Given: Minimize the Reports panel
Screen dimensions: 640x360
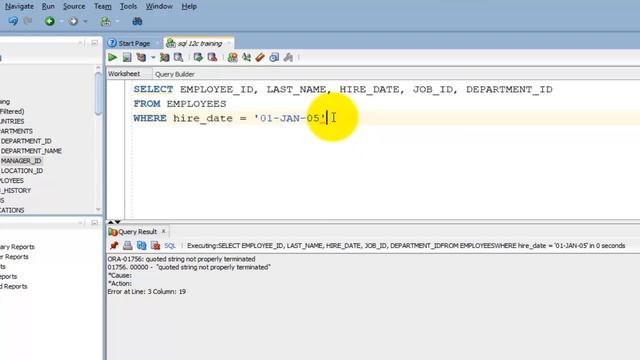Looking at the screenshot, I should click(81, 223).
